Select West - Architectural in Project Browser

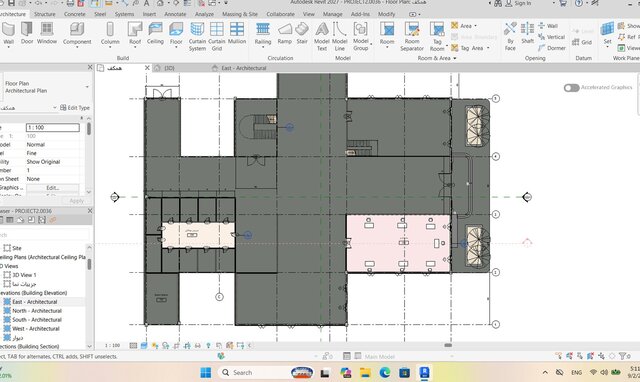[x=36, y=329]
